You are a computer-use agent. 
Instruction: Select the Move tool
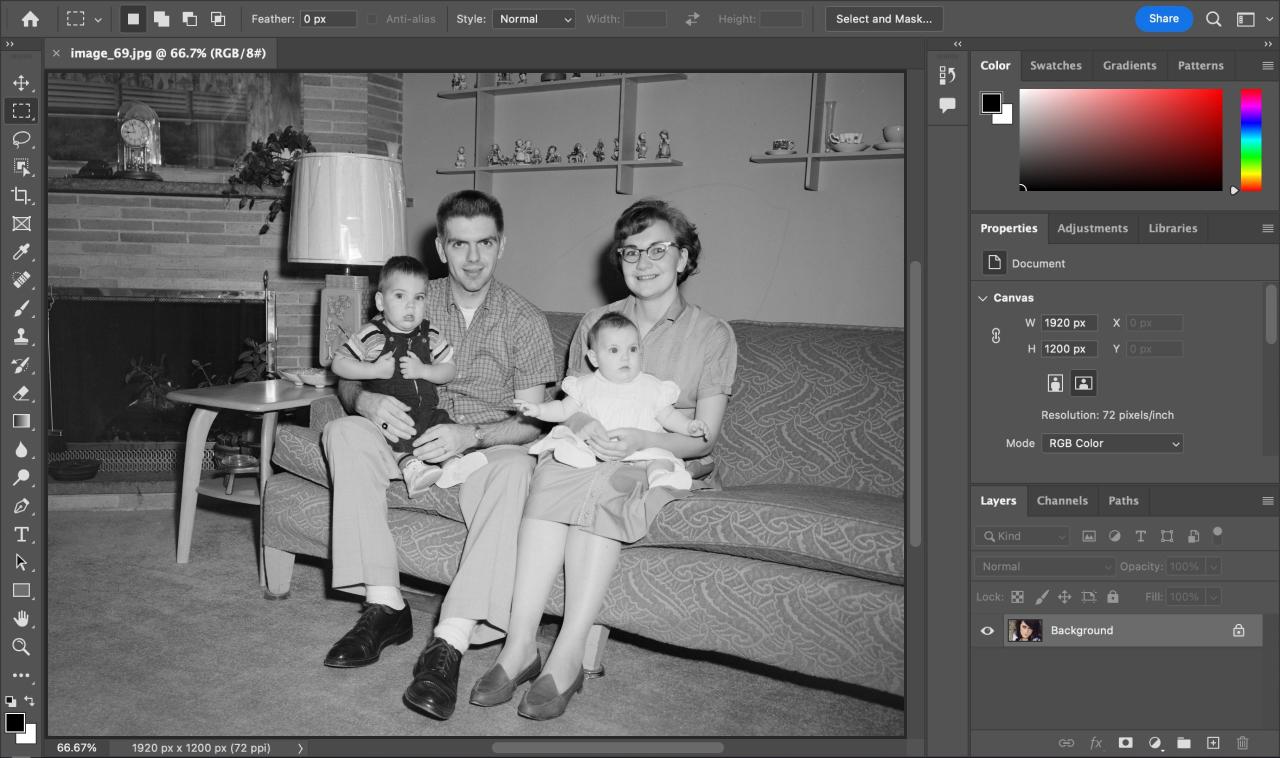21,83
